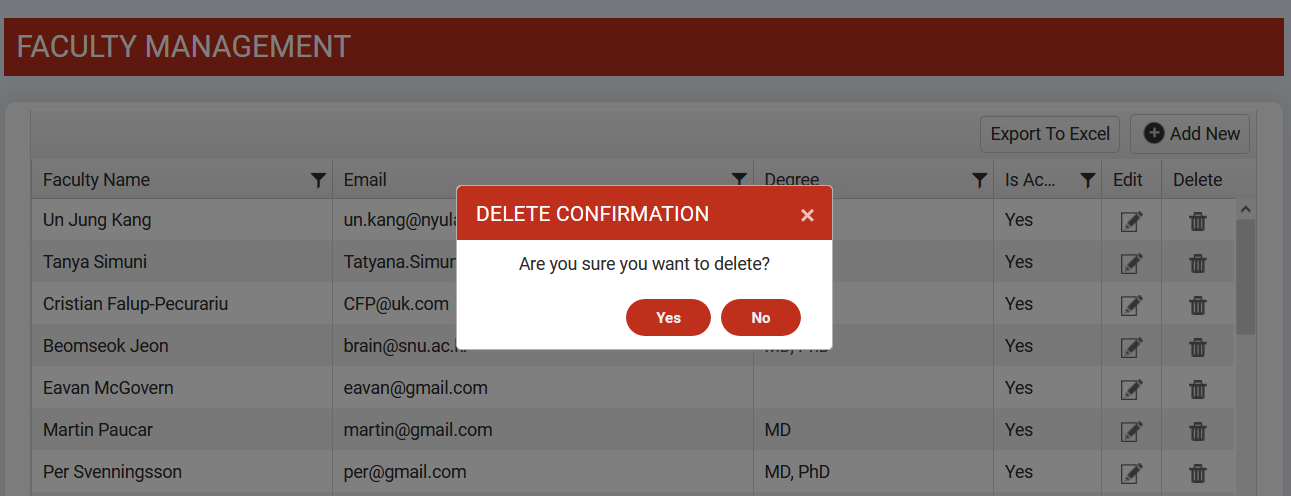Open the Degree column filter
The height and width of the screenshot is (496, 1291).
(x=980, y=180)
